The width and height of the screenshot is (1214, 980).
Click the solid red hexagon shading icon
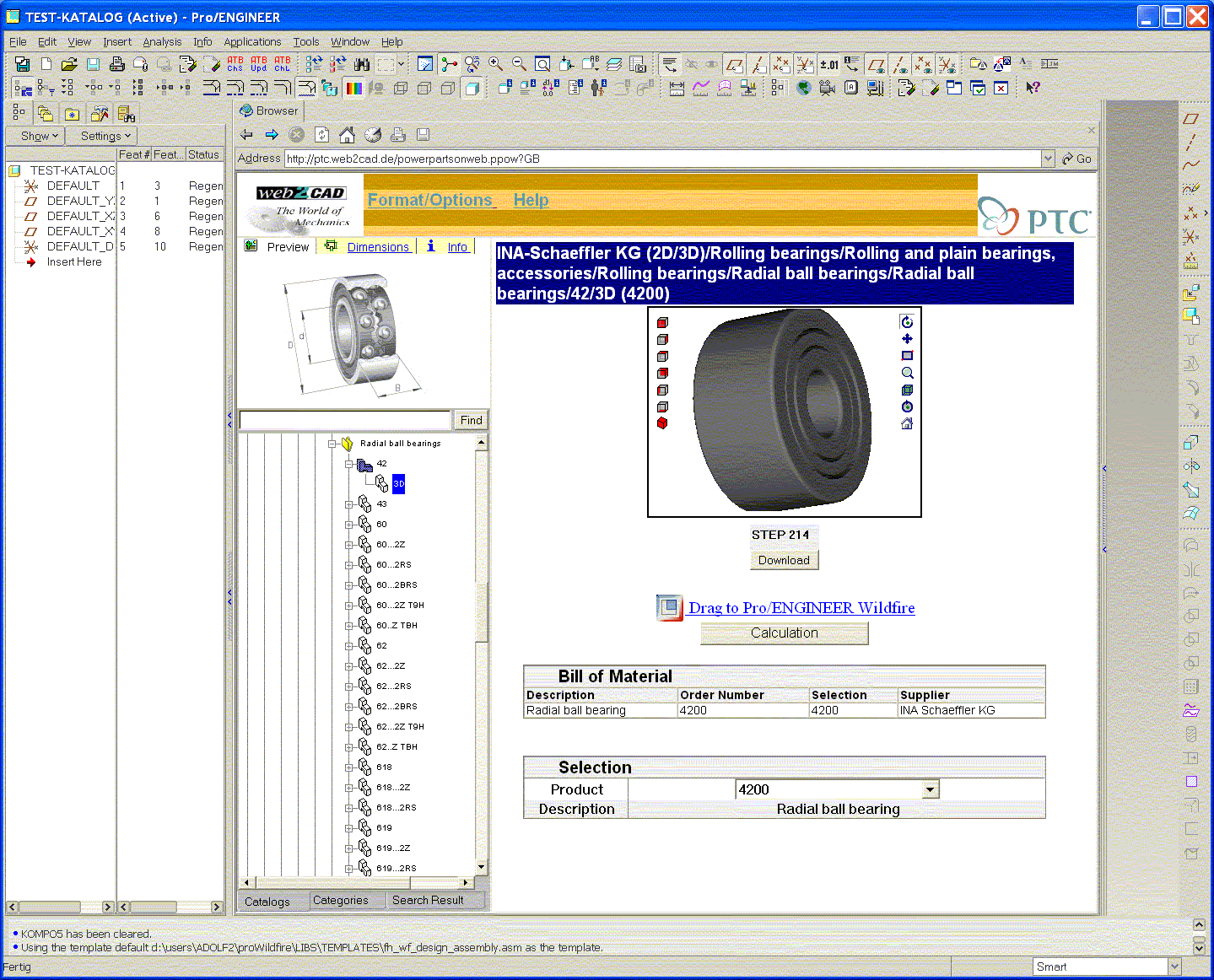click(x=662, y=423)
